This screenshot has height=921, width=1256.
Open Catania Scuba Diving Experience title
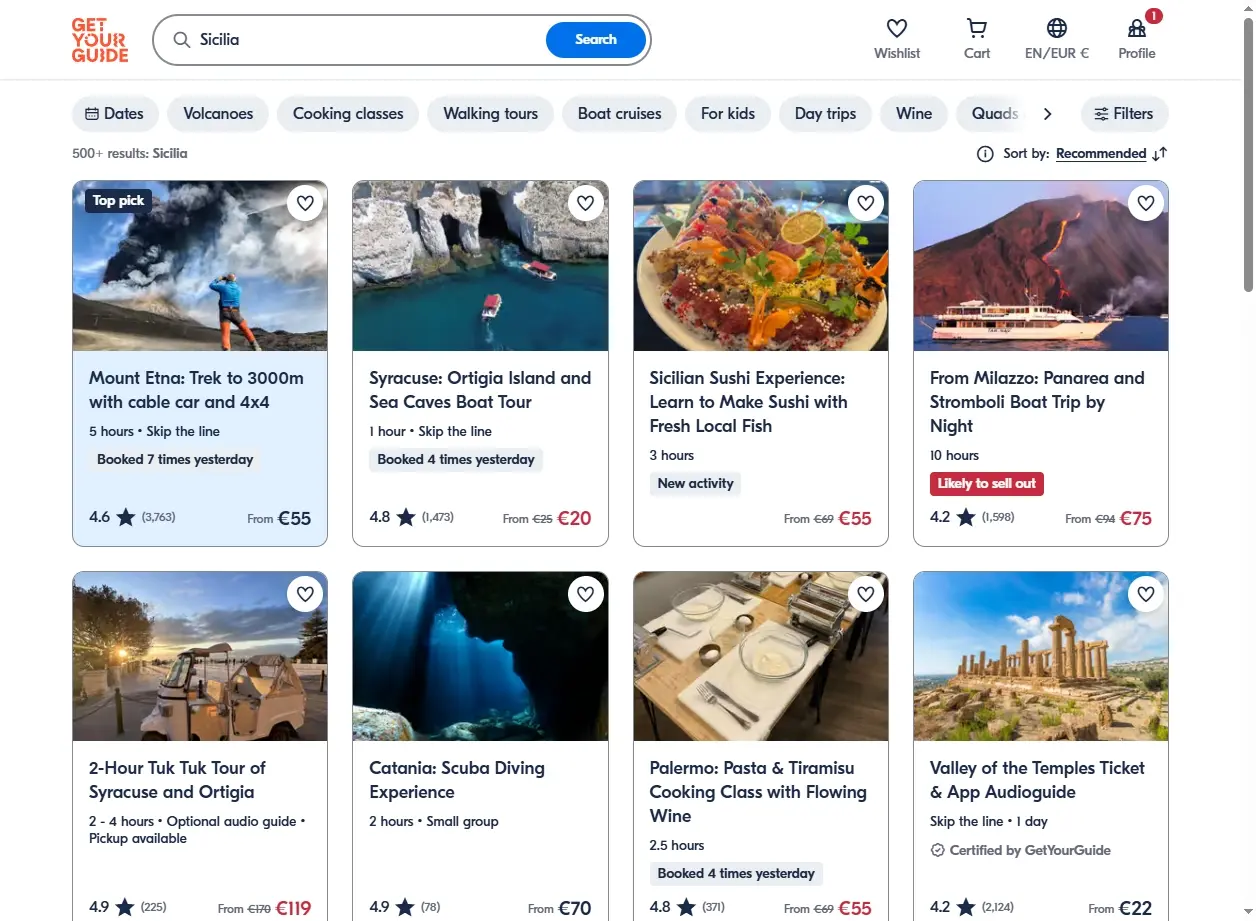coord(457,780)
